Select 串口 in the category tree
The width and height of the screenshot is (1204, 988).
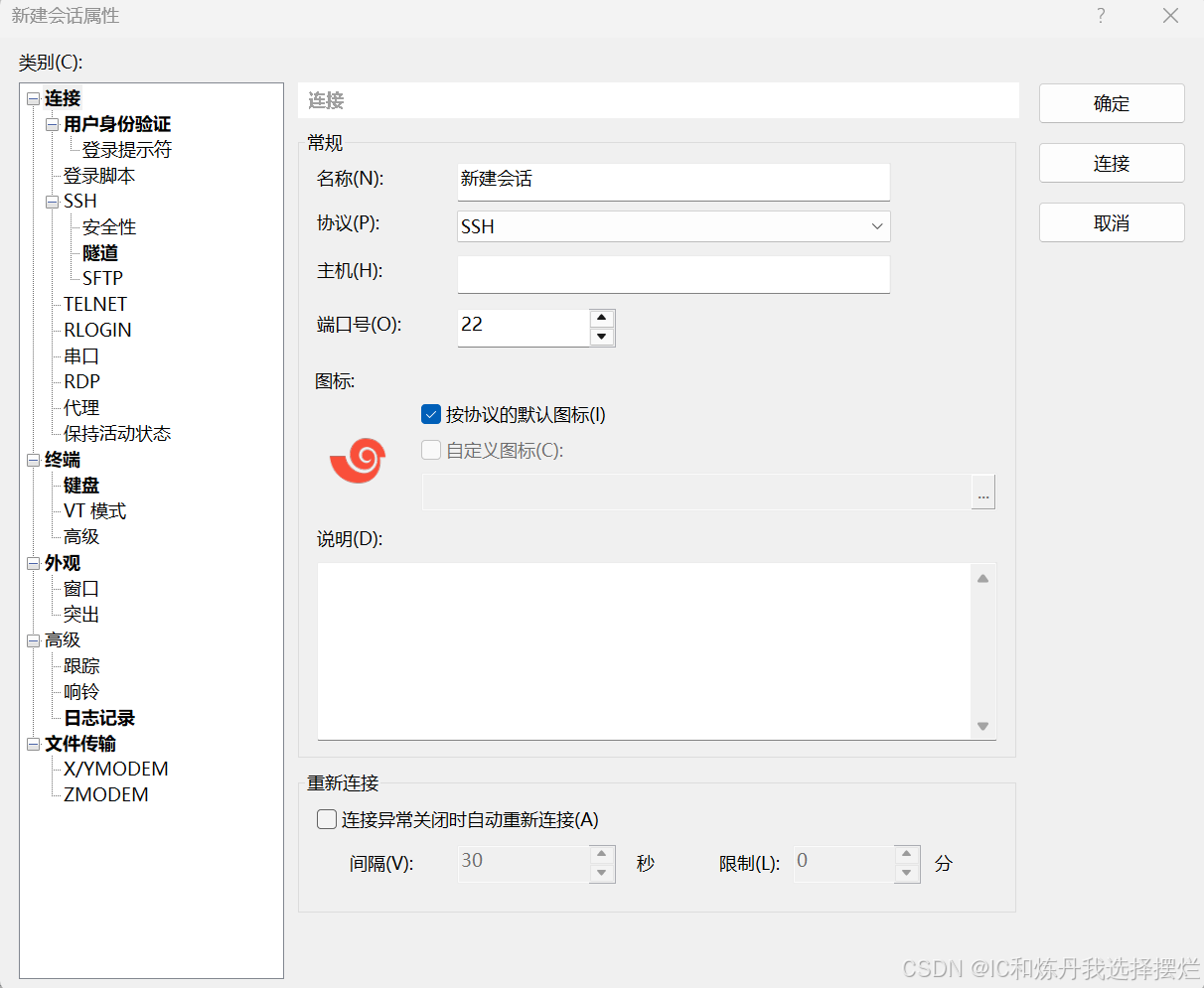tap(81, 356)
